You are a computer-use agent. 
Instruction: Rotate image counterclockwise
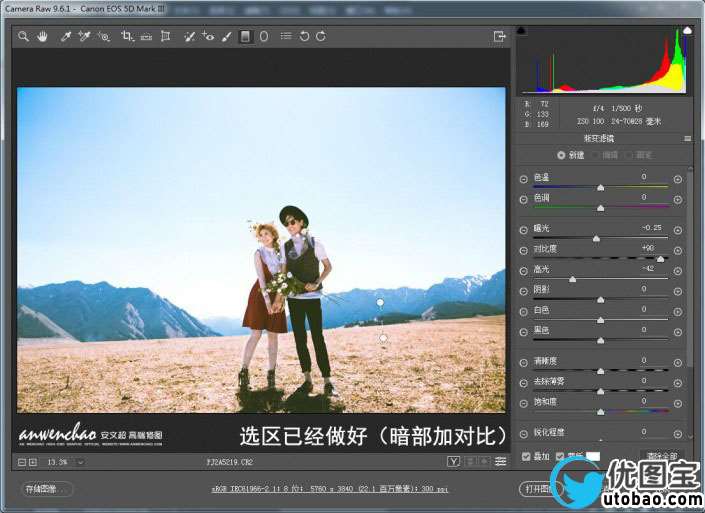coord(304,37)
